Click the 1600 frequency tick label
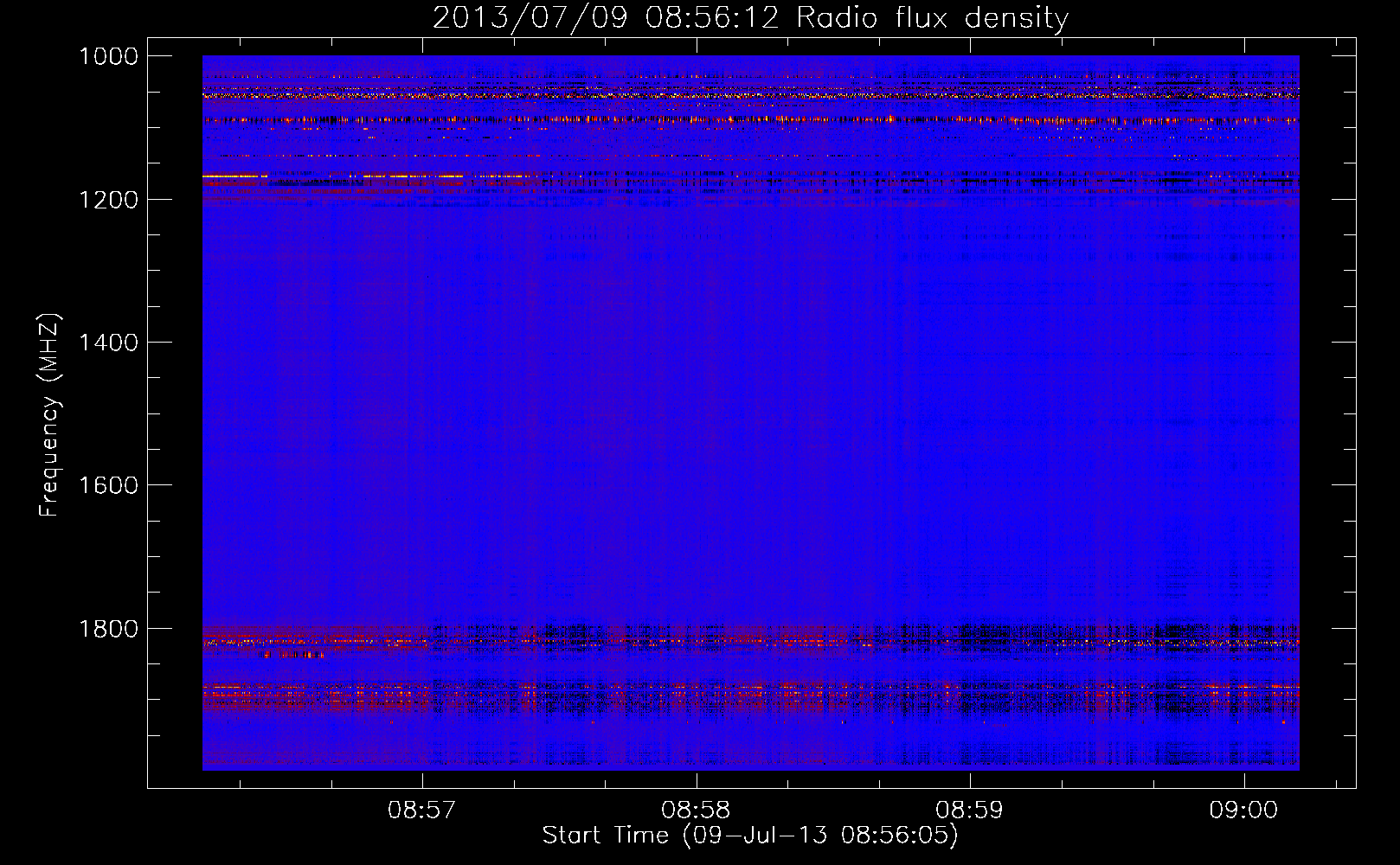This screenshot has height=865, width=1400. click(108, 485)
